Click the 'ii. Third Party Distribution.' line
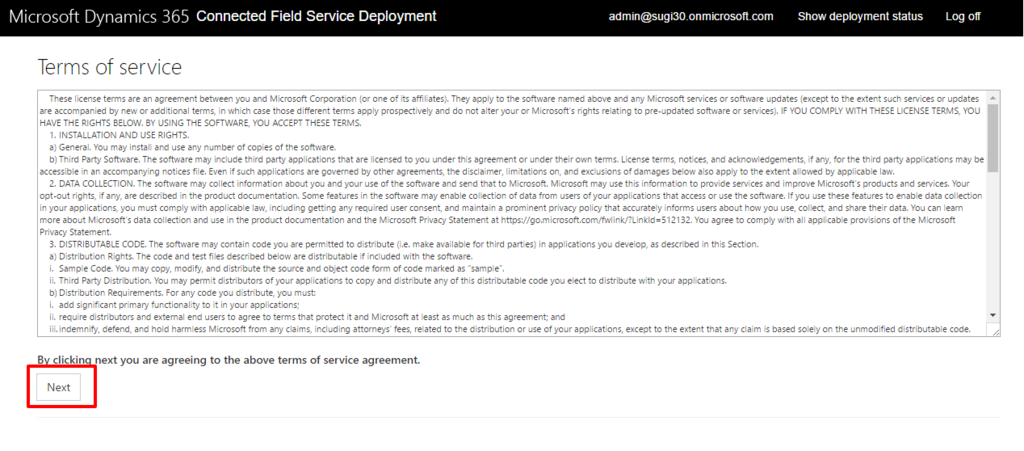Image resolution: width=1024 pixels, height=451 pixels. (388, 281)
